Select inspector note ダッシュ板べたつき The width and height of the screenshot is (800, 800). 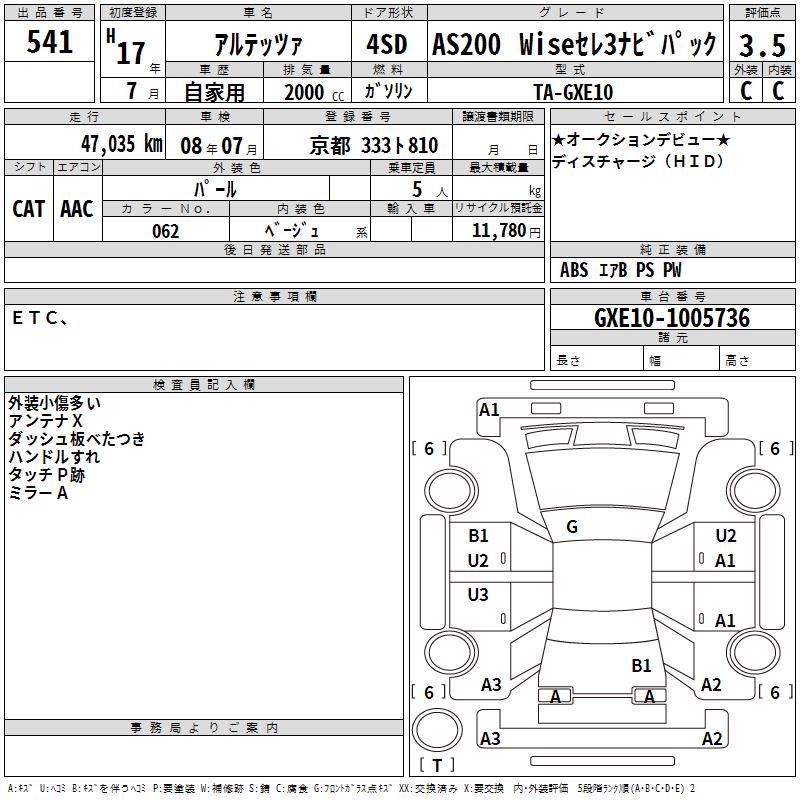[x=77, y=439]
